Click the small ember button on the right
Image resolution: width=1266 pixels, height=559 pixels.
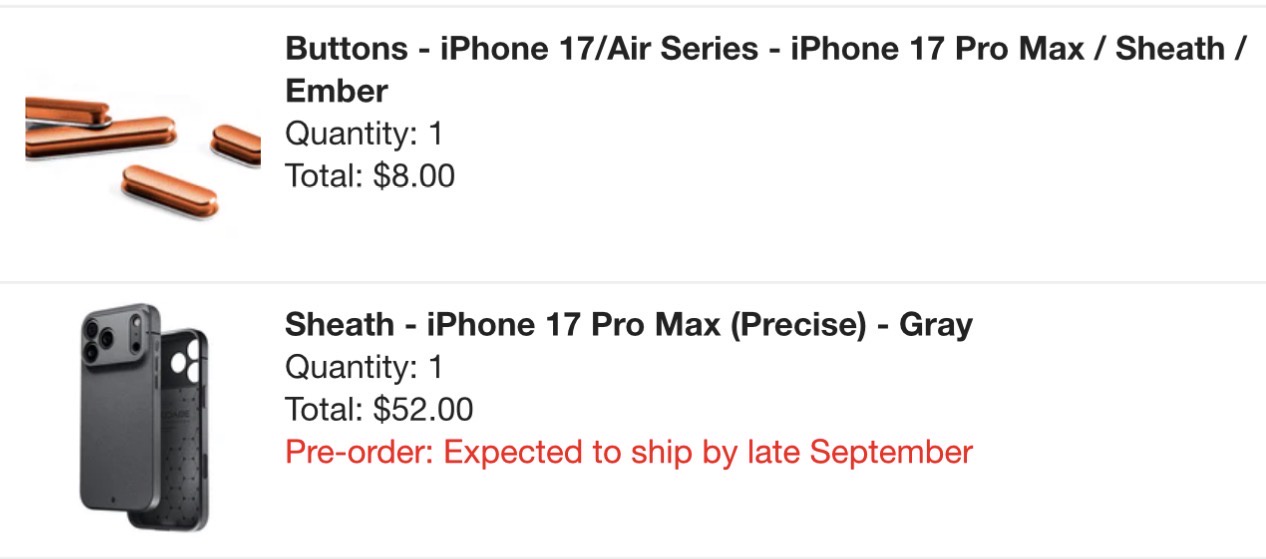click(x=238, y=143)
